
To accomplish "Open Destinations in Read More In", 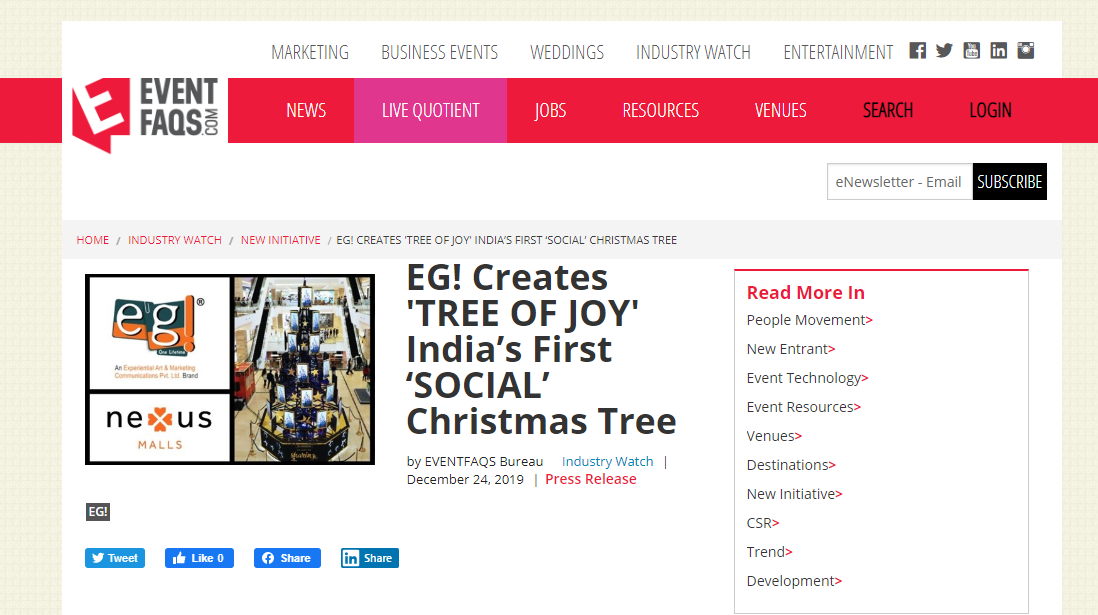I will pos(791,465).
